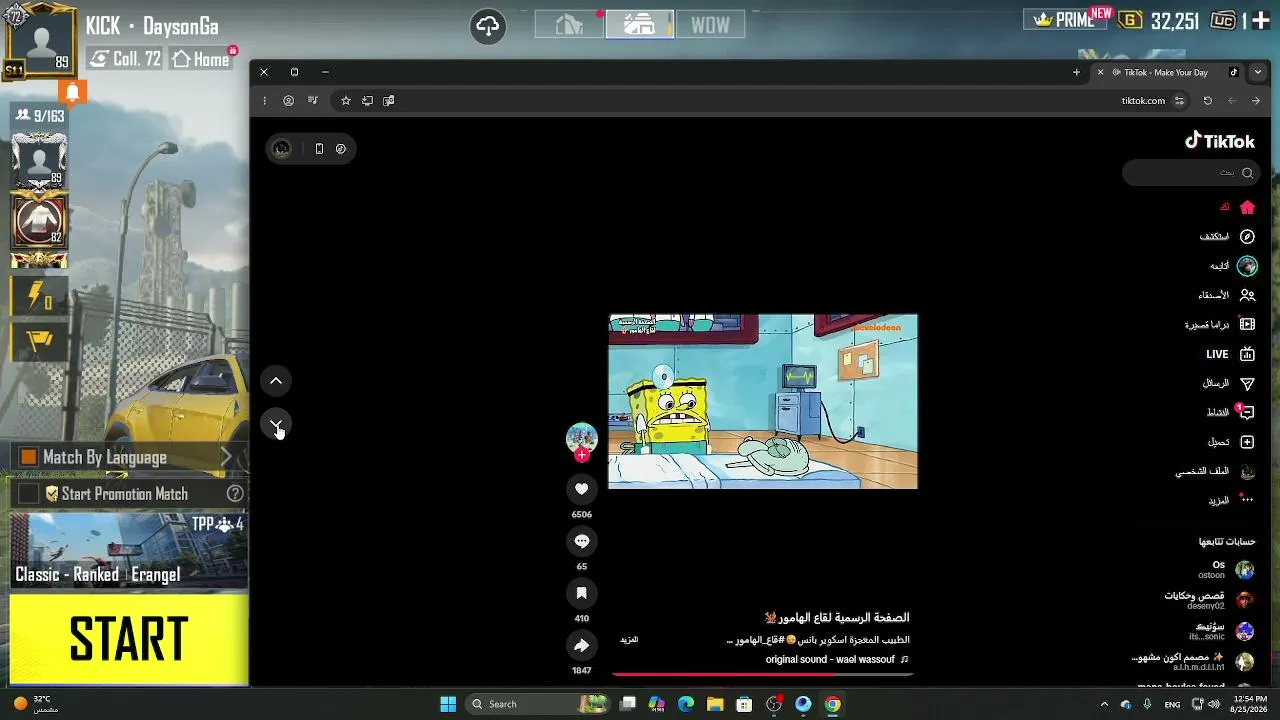Image resolution: width=1280 pixels, height=720 pixels.
Task: Open a new browser tab
Action: tap(1076, 72)
